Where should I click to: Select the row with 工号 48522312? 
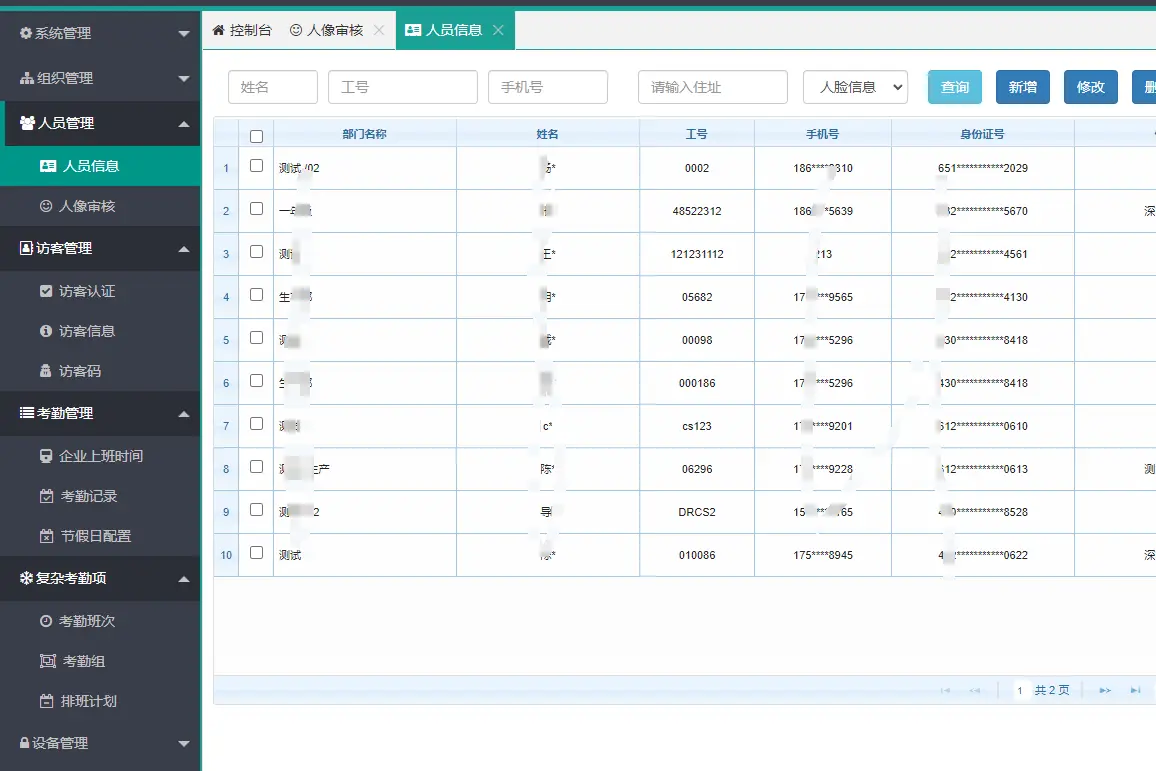click(257, 209)
